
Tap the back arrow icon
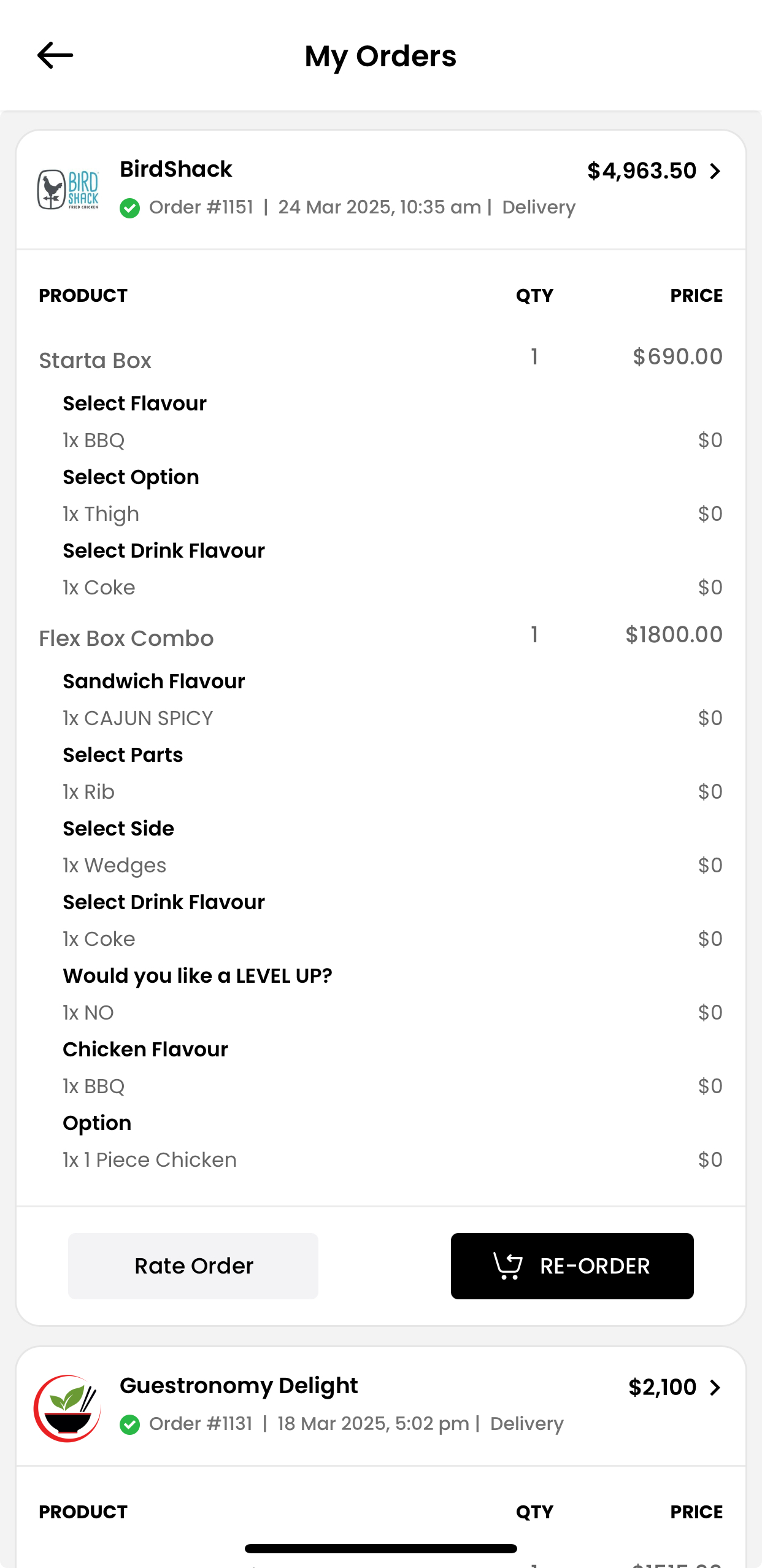click(55, 56)
